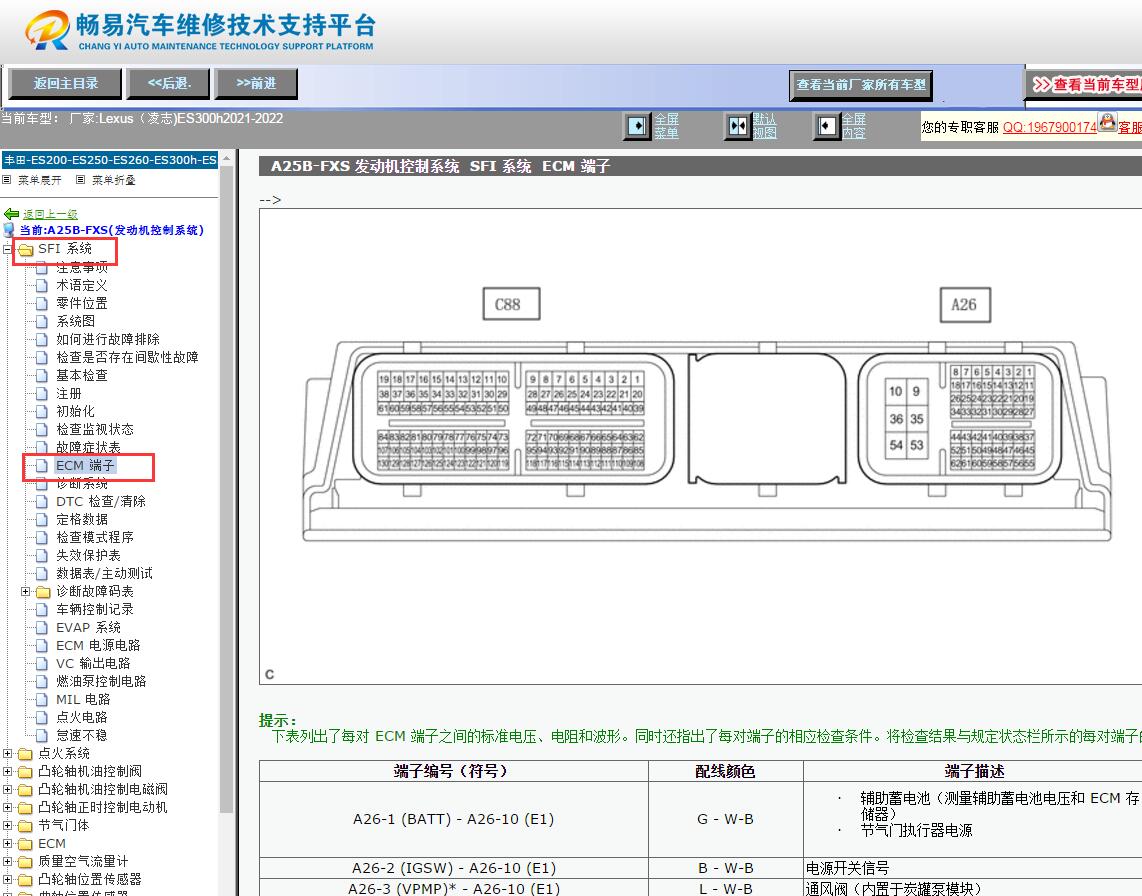Viewport: 1142px width, 896px height.
Task: Click the full-screen content icon
Action: (x=826, y=126)
